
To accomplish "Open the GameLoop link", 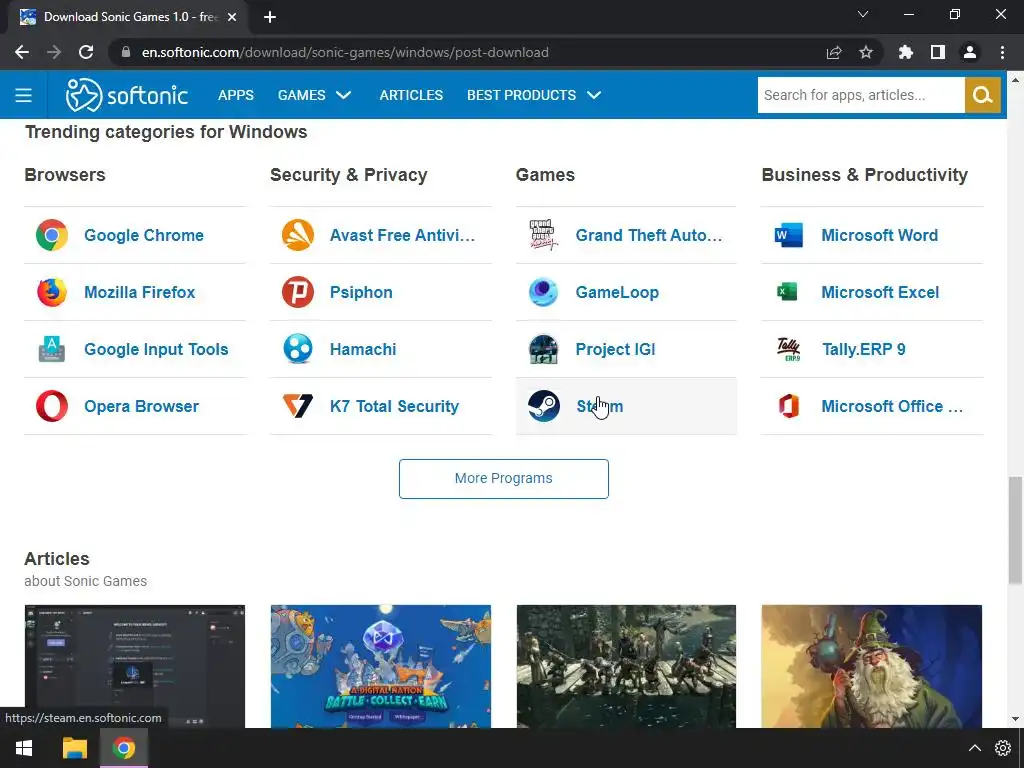I will (617, 292).
